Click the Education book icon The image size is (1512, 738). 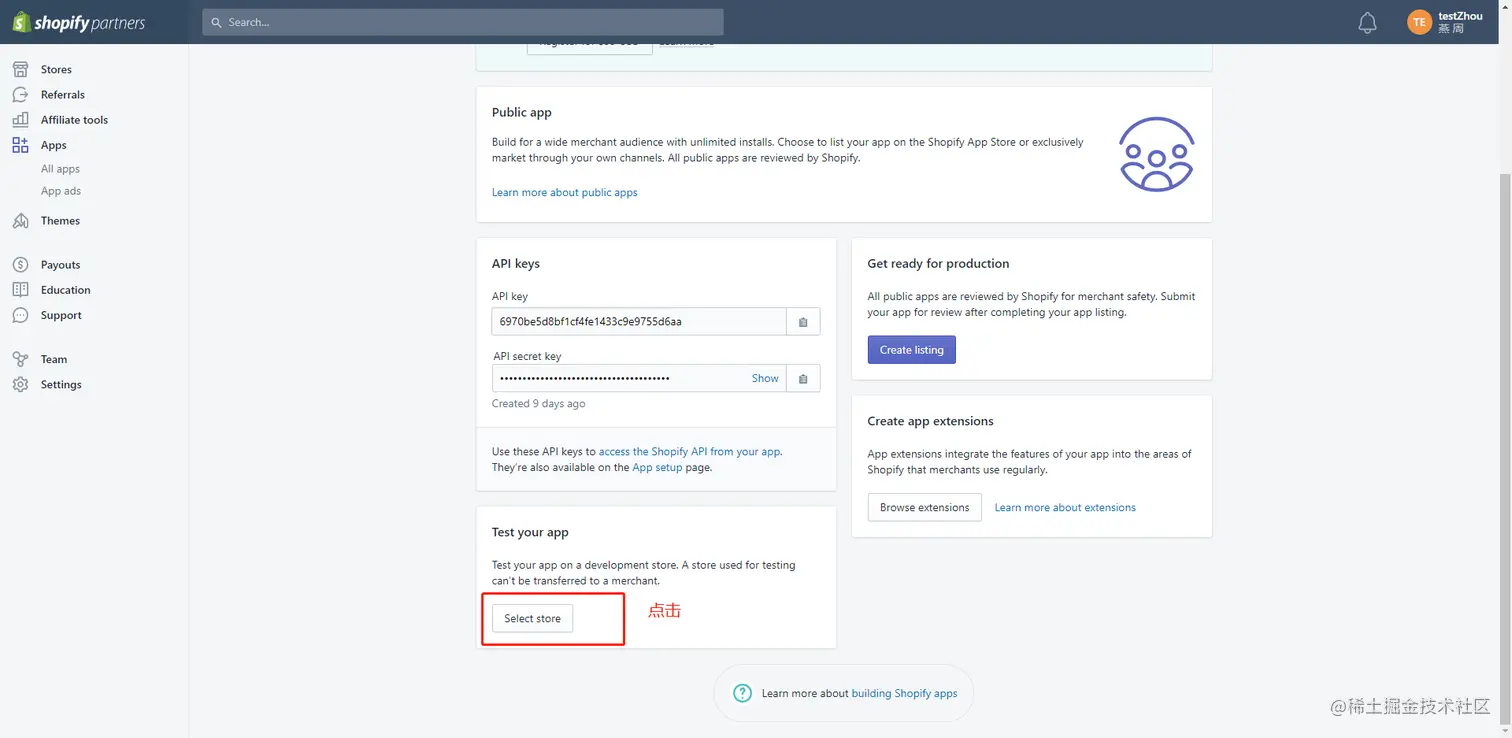tap(20, 290)
